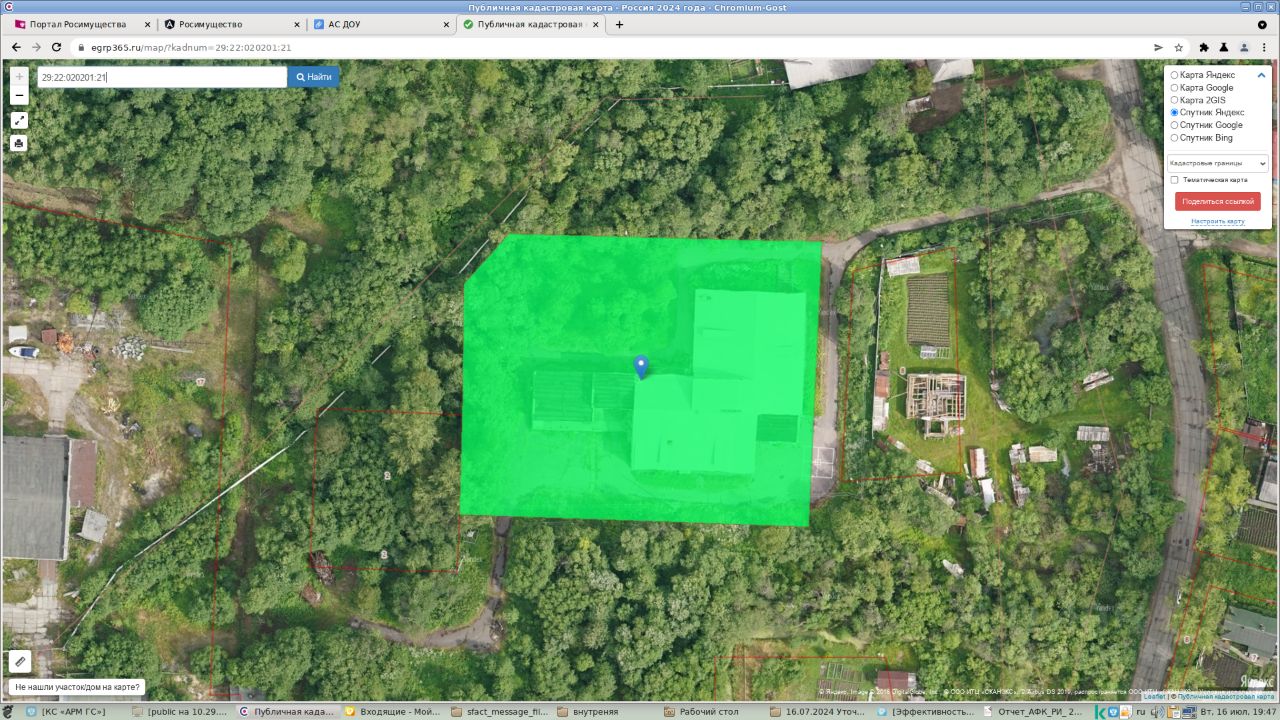Open the Кадастровые границы dropdown

[x=1217, y=162]
